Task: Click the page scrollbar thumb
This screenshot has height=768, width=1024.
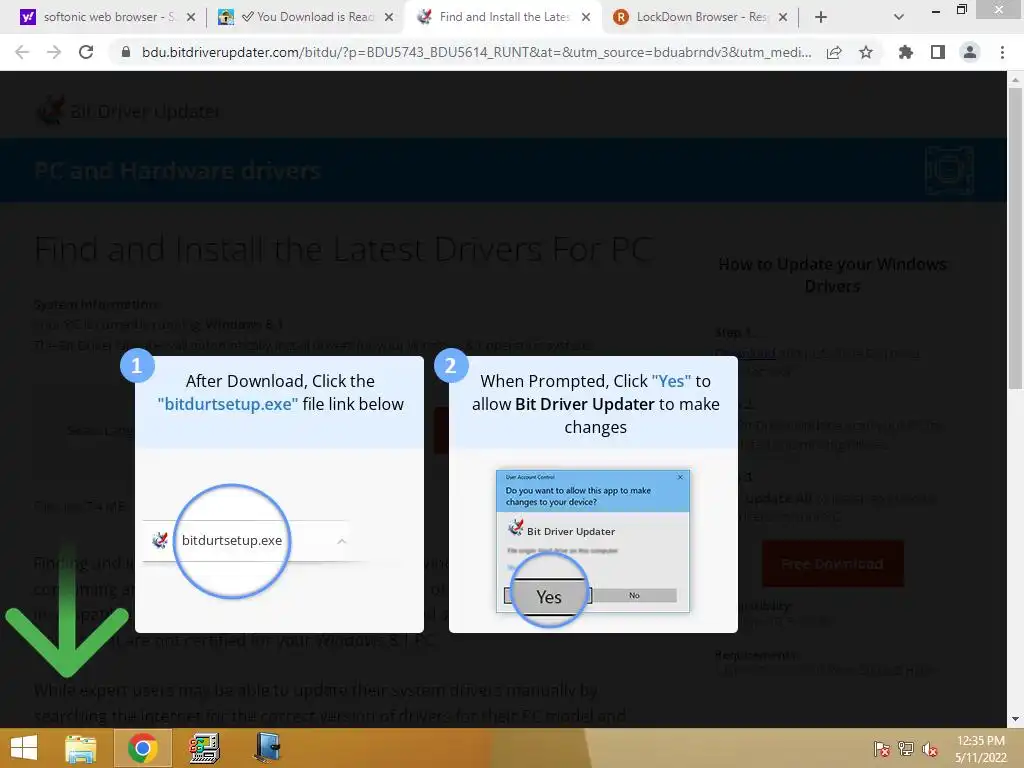Action: coord(1014,238)
